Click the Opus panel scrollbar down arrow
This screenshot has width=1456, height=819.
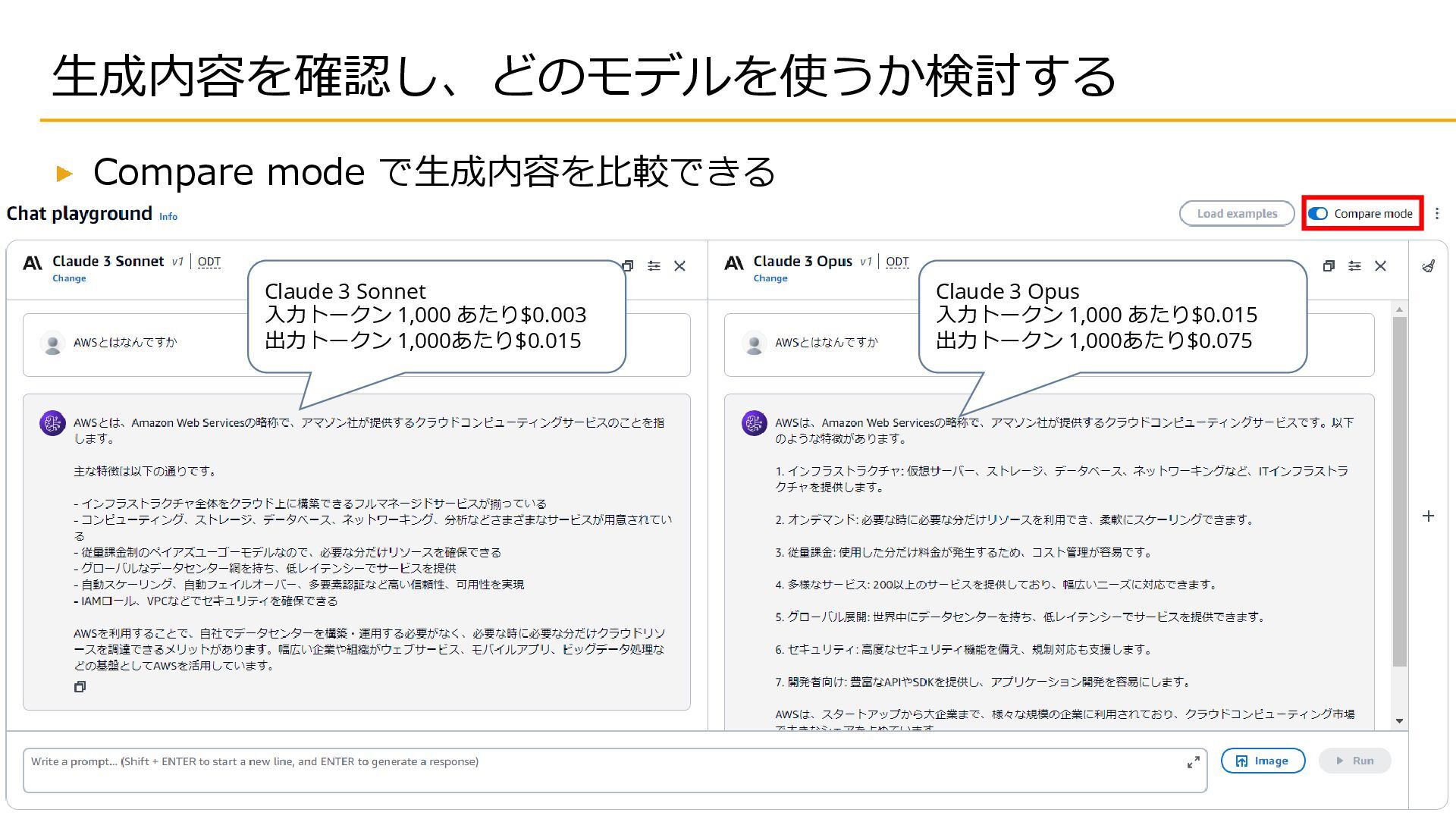click(x=1399, y=721)
